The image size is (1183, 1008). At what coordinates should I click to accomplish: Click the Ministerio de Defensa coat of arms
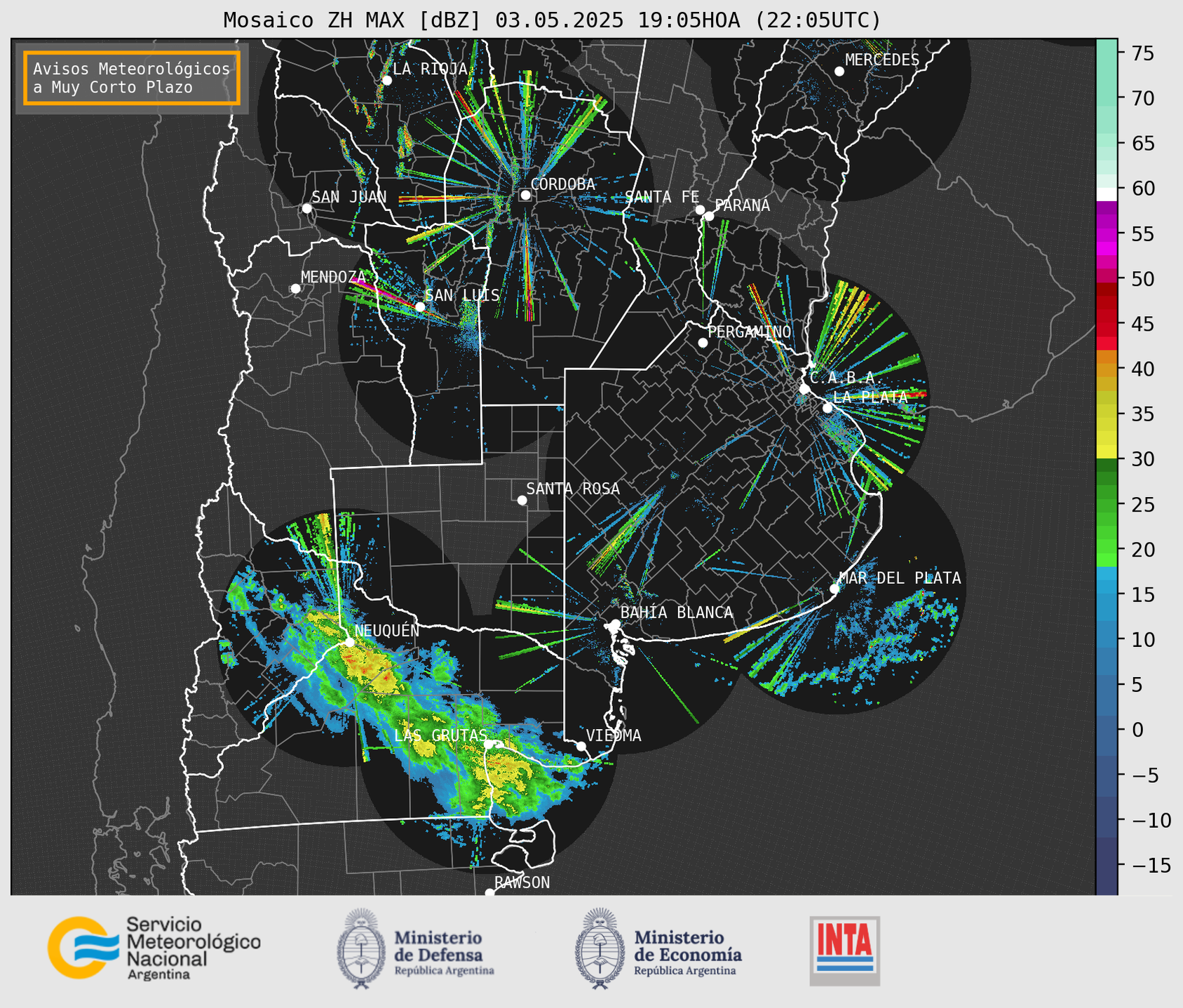tap(361, 948)
